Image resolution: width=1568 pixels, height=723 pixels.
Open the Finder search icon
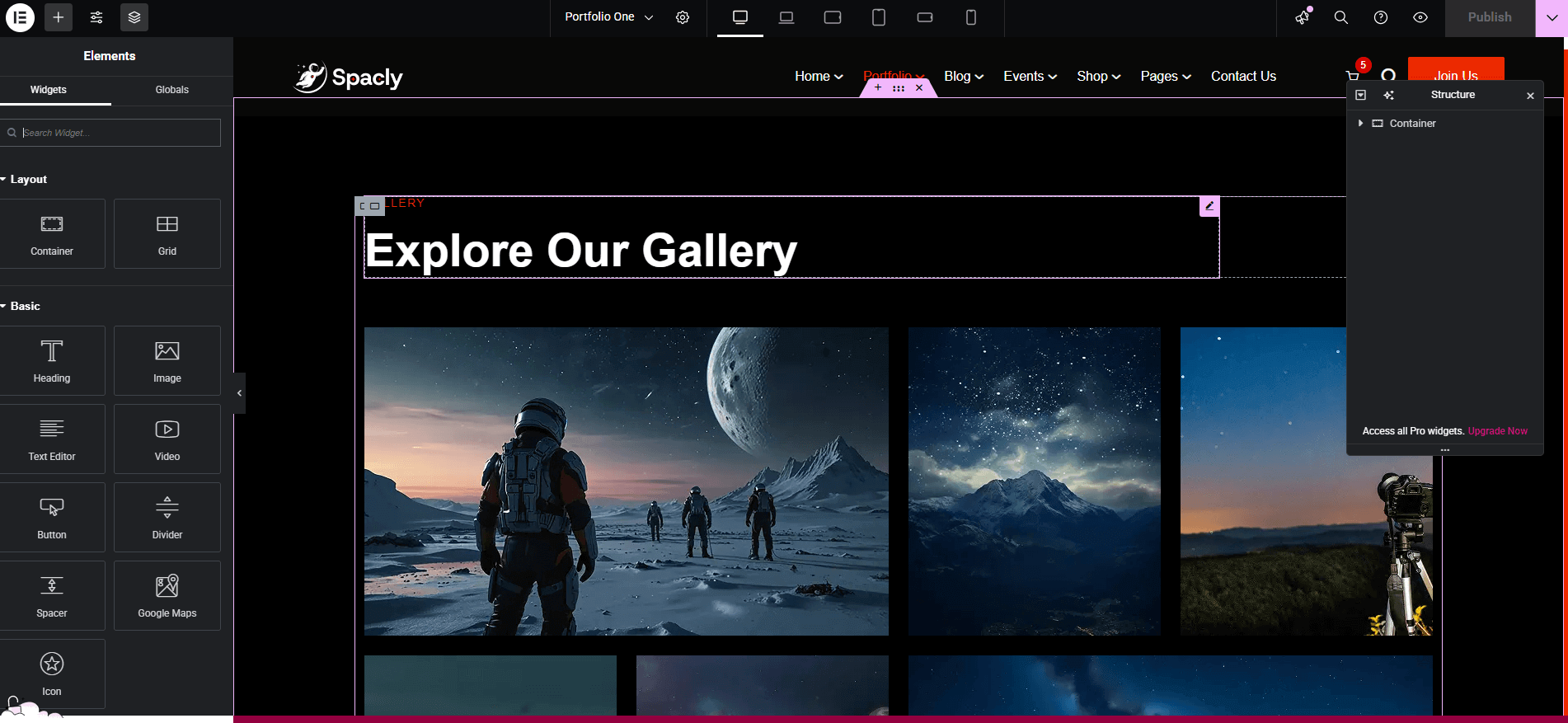(1341, 17)
